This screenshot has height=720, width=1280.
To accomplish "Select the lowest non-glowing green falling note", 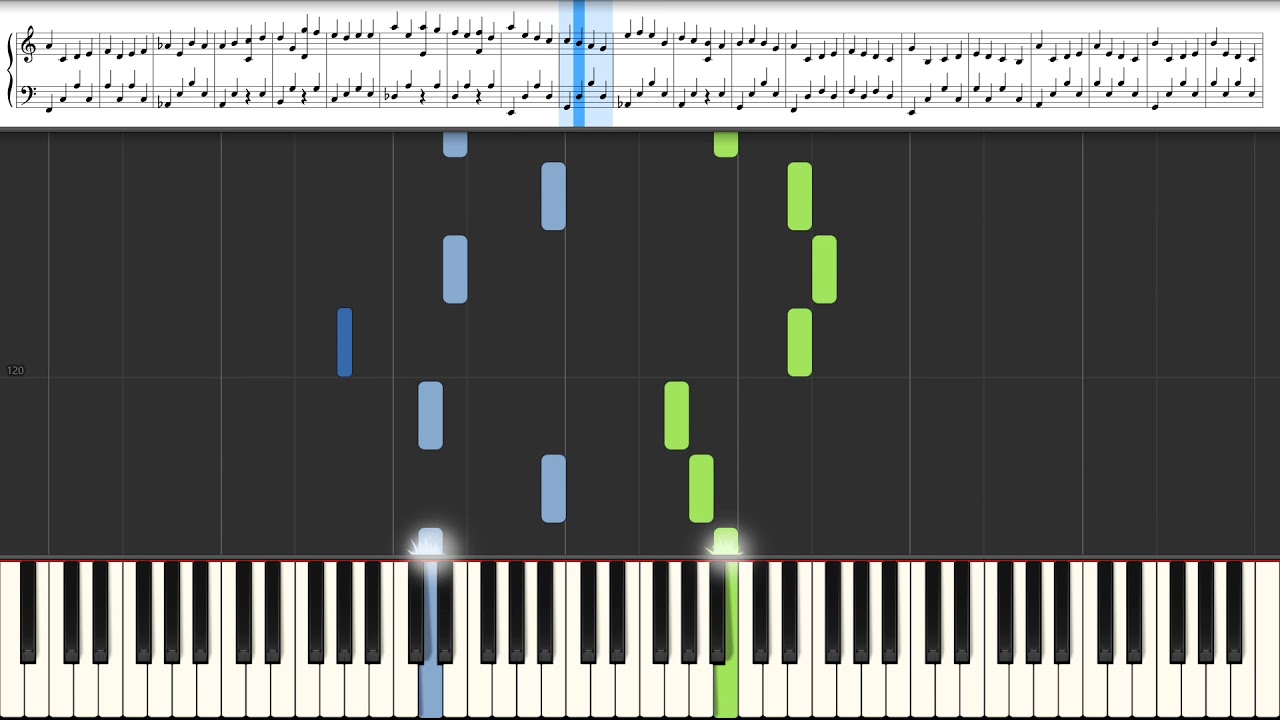I will point(701,488).
